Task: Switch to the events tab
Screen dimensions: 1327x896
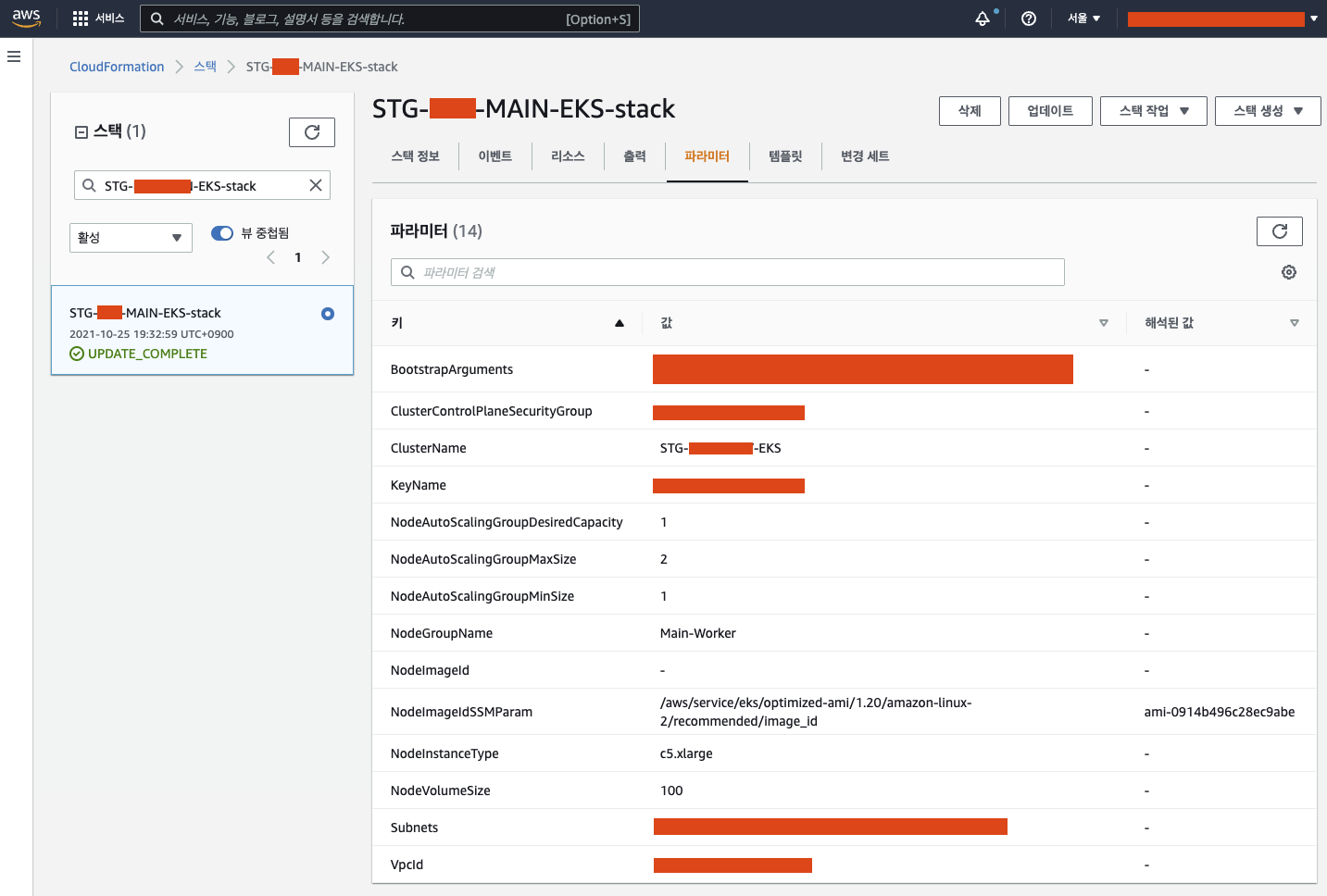Action: tap(495, 156)
